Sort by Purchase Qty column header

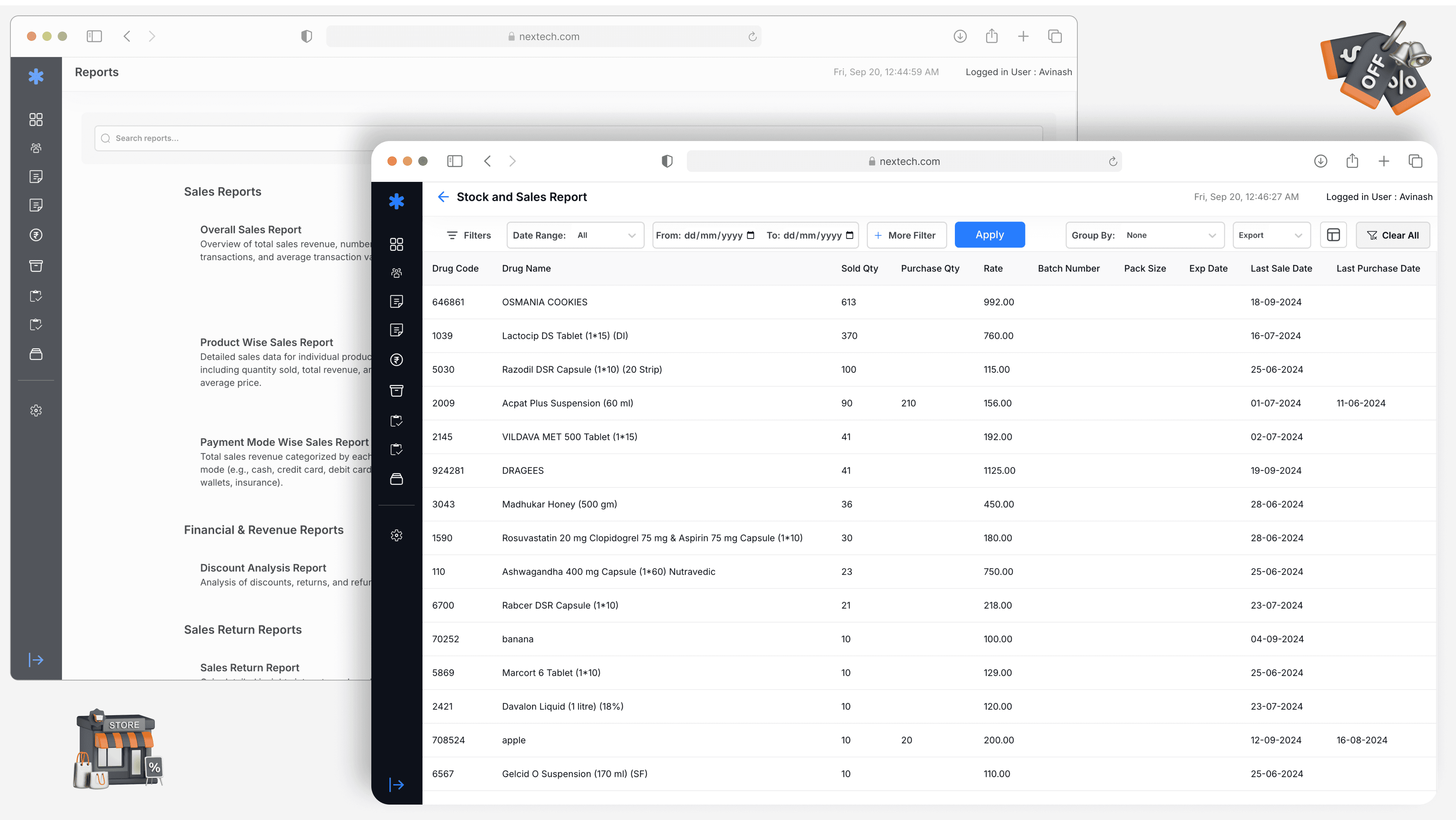tap(930, 268)
